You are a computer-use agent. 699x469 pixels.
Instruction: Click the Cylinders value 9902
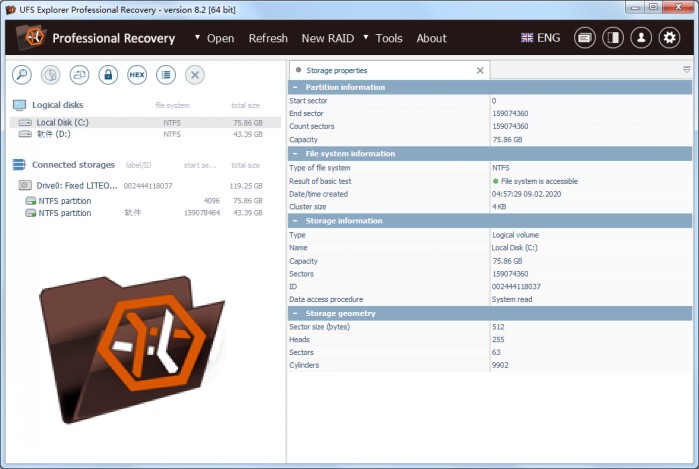pyautogui.click(x=500, y=365)
